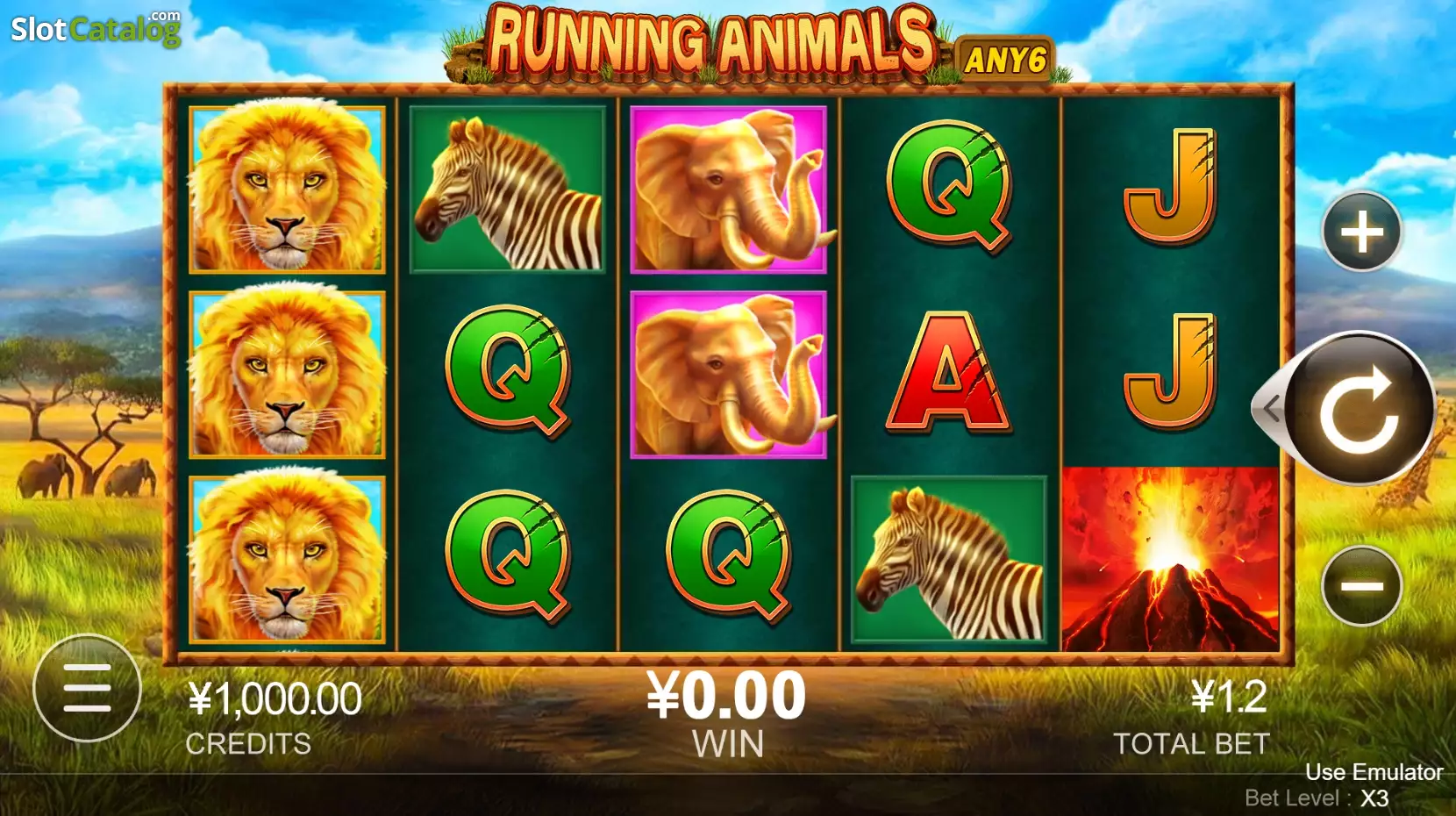The width and height of the screenshot is (1456, 816).
Task: Click the ANY6 badge beside the title
Action: coord(1005,60)
